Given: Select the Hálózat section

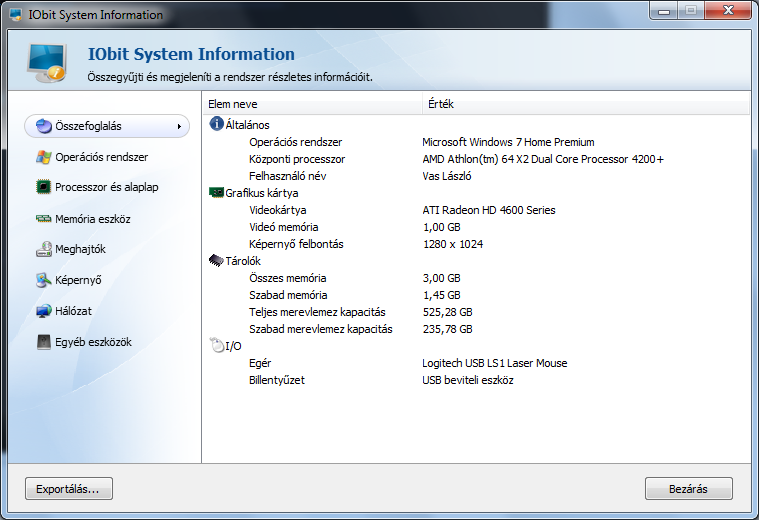Looking at the screenshot, I should [73, 311].
